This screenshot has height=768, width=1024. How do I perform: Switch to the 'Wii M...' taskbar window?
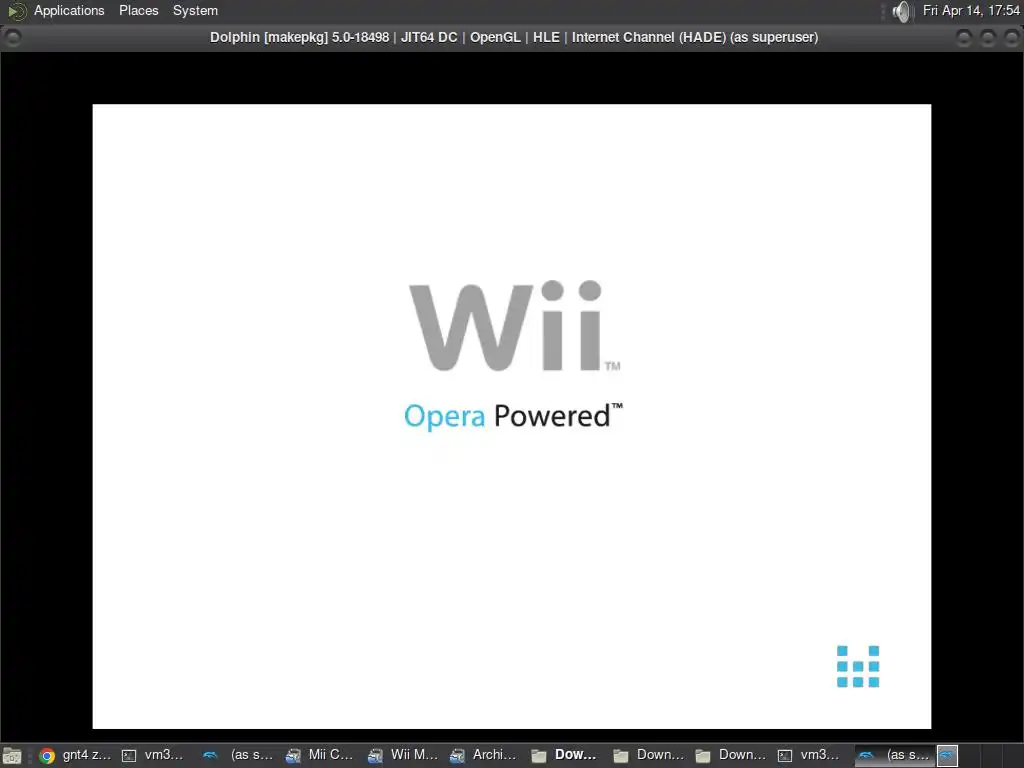coord(404,755)
